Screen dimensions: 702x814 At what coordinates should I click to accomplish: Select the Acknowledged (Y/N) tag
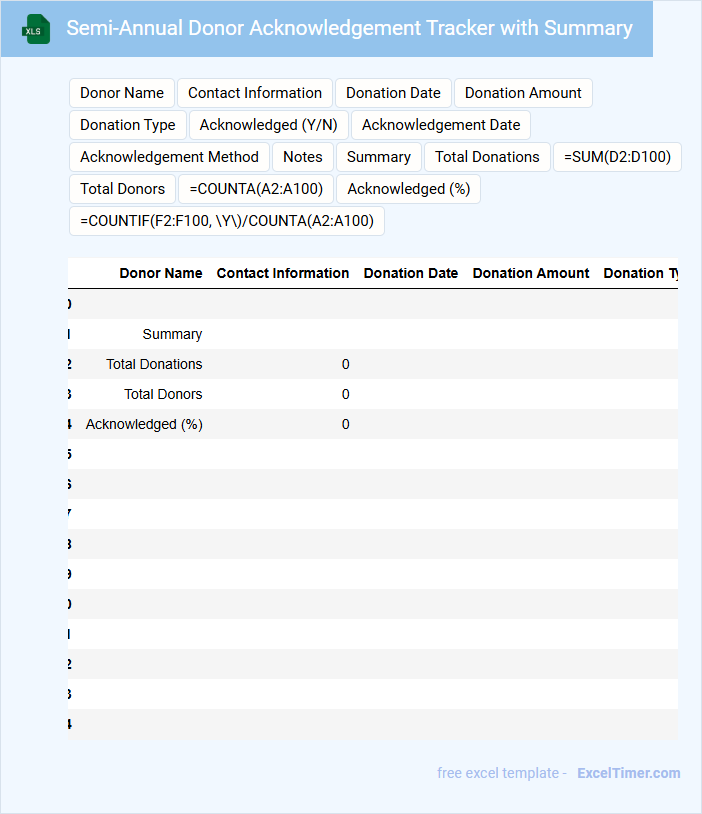point(269,125)
